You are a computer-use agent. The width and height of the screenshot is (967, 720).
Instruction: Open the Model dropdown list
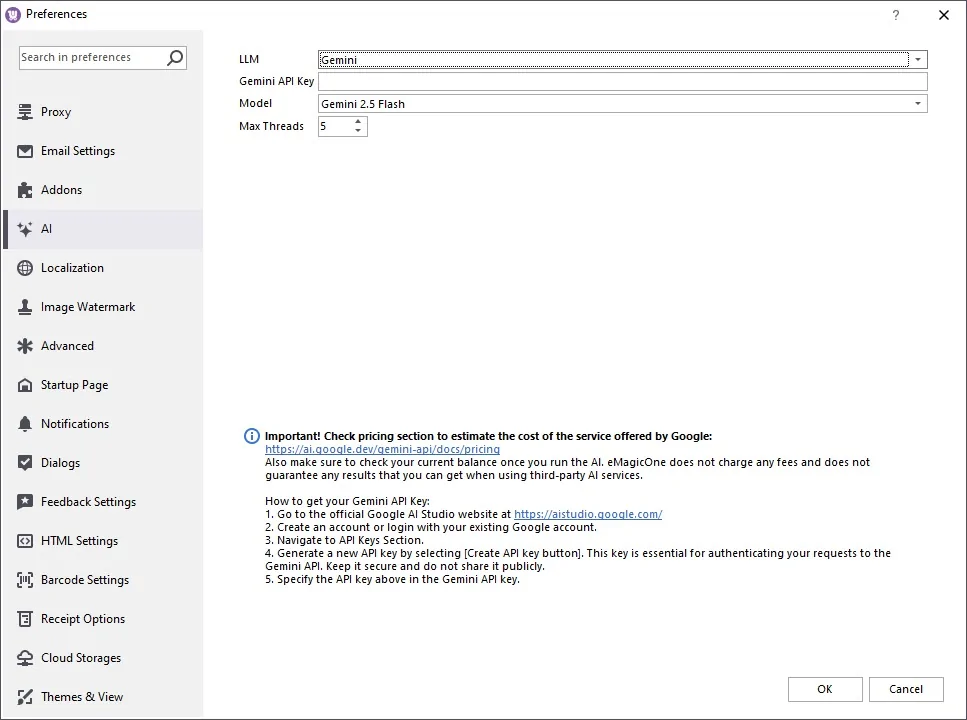click(x=918, y=104)
